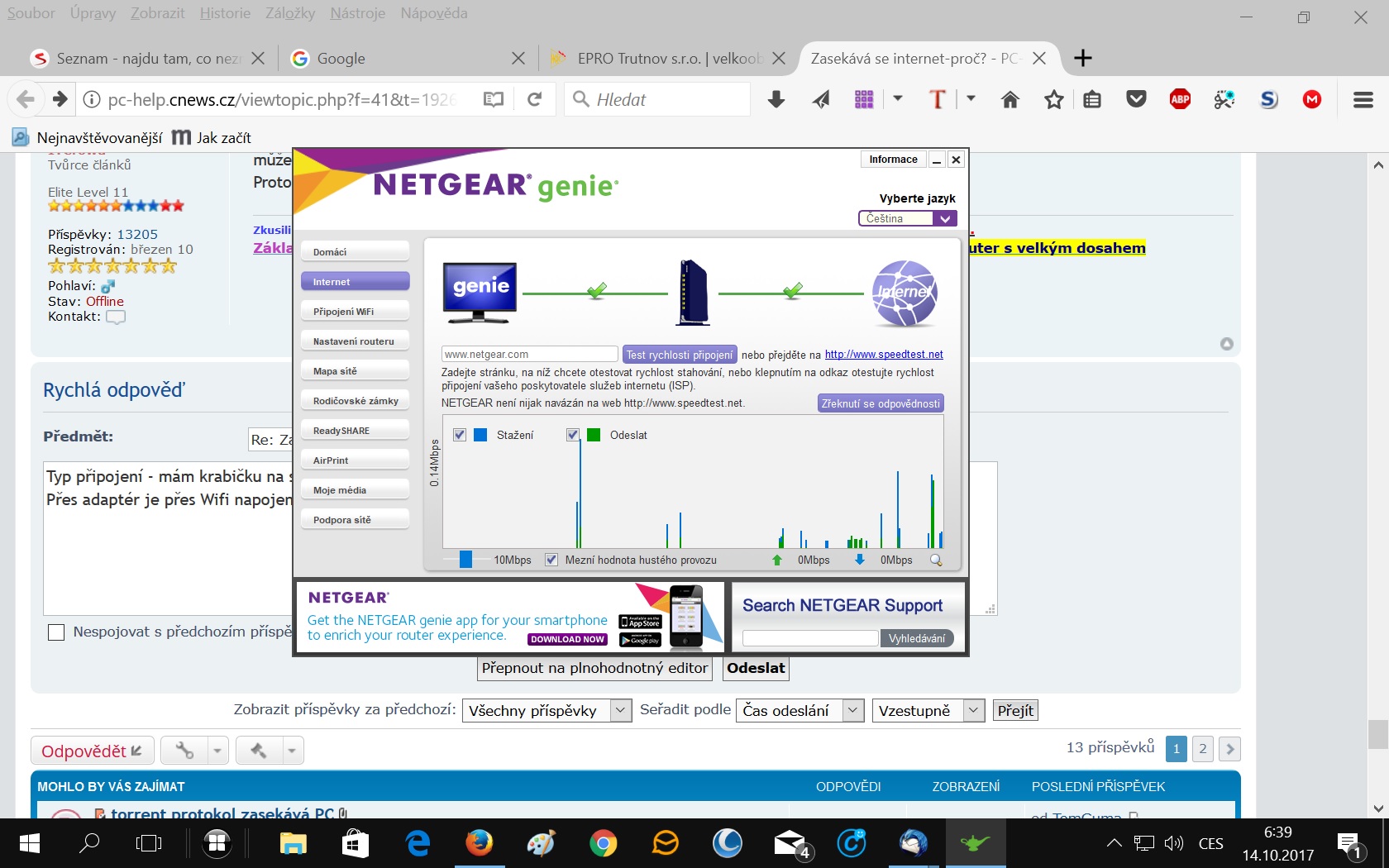Uncheck the Stažení checkbox
The image size is (1389, 868).
coord(460,435)
